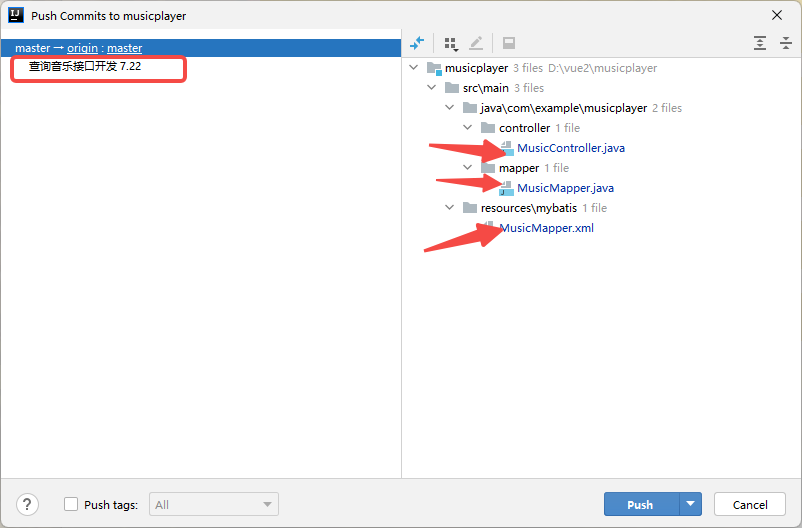This screenshot has height=528, width=802.
Task: Click the src\main folder icon
Action: coord(452,87)
